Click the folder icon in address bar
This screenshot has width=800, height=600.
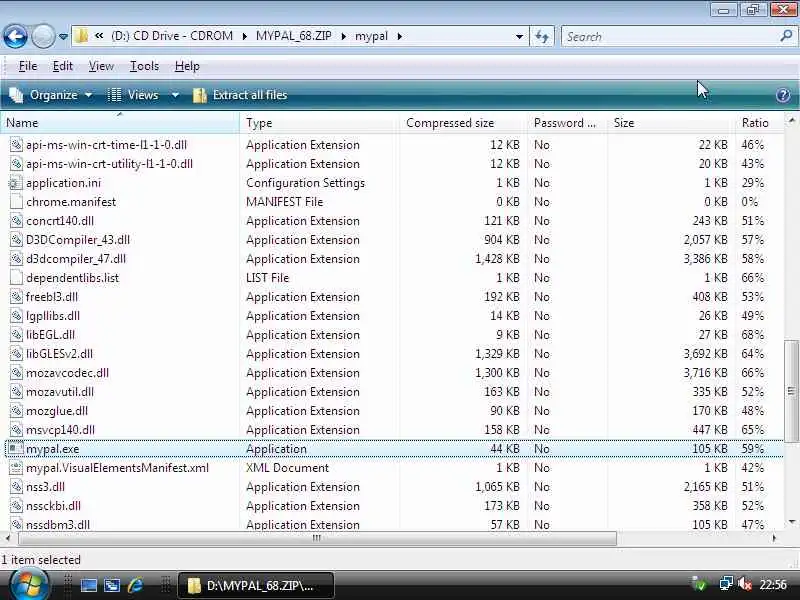point(81,36)
